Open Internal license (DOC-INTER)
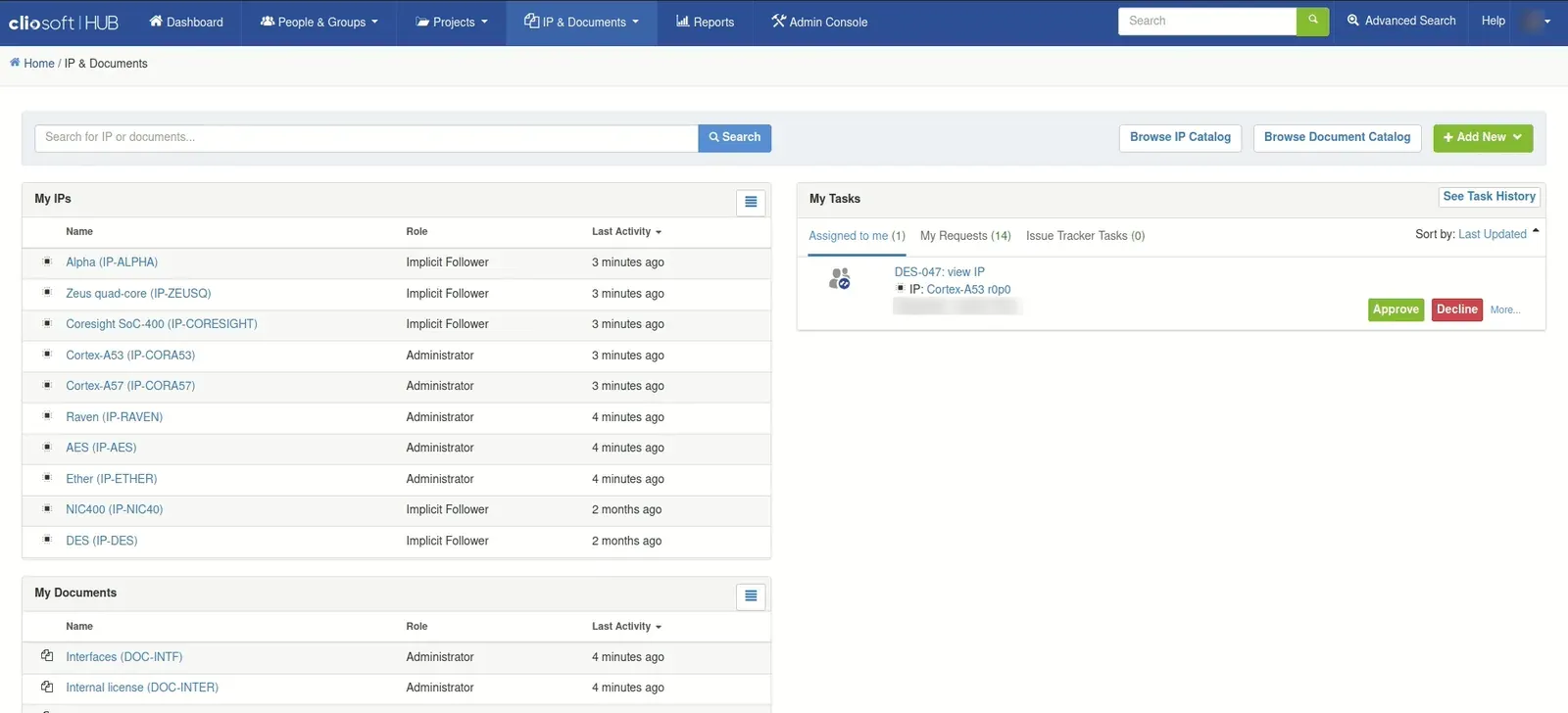The width and height of the screenshot is (1568, 713). (x=142, y=688)
